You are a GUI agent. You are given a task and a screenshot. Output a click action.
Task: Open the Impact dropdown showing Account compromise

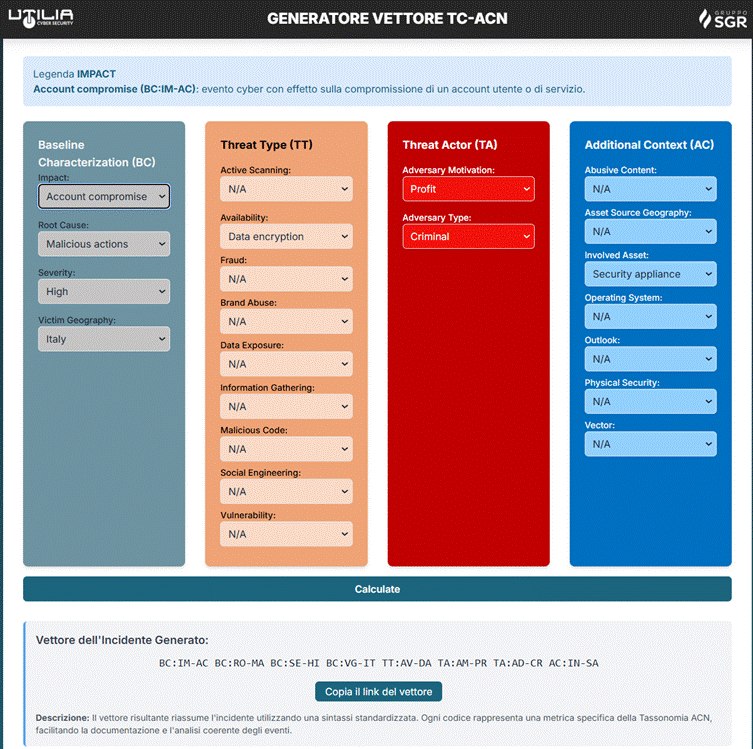tap(104, 197)
